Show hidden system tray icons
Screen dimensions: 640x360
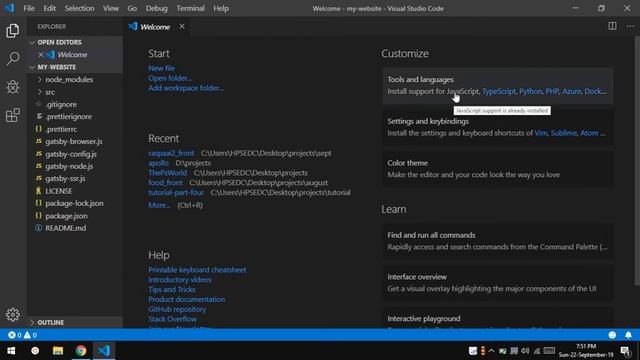(x=491, y=351)
